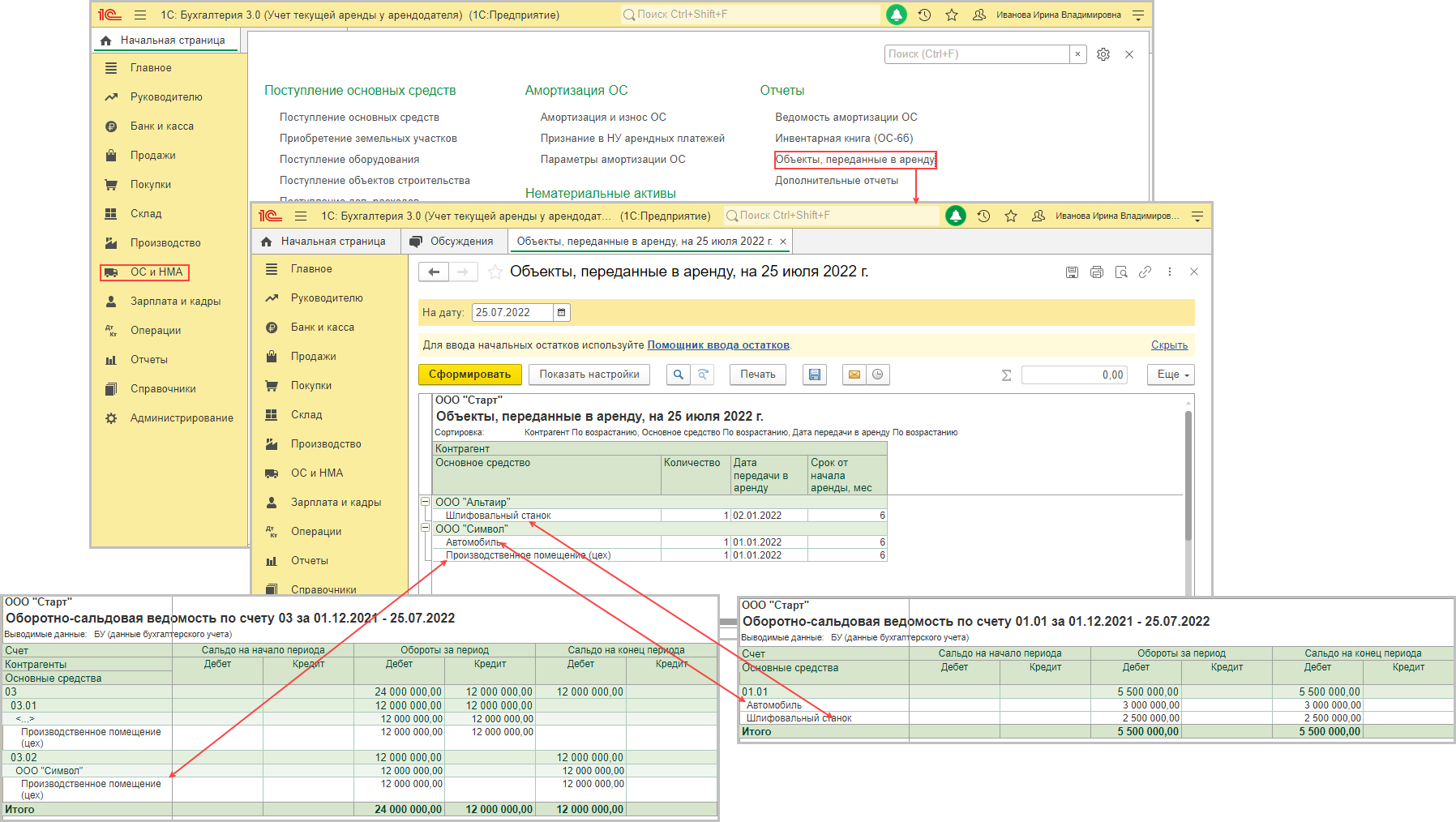
Task: Open Главное section in back window sidebar
Action: click(x=151, y=68)
